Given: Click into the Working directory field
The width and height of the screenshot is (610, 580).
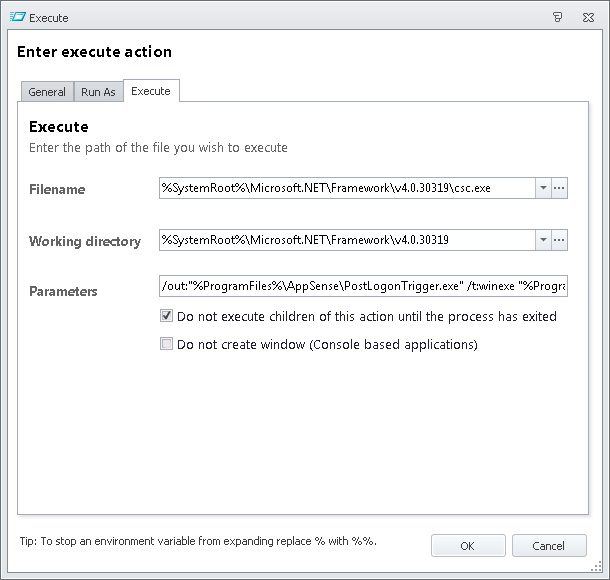Looking at the screenshot, I should pyautogui.click(x=346, y=240).
